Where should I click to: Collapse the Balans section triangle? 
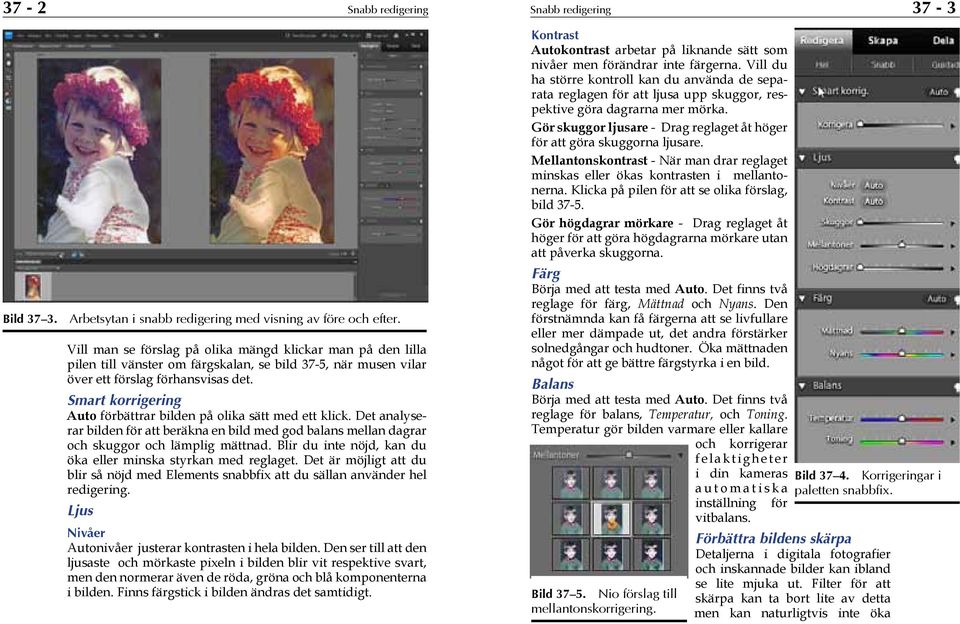click(802, 386)
